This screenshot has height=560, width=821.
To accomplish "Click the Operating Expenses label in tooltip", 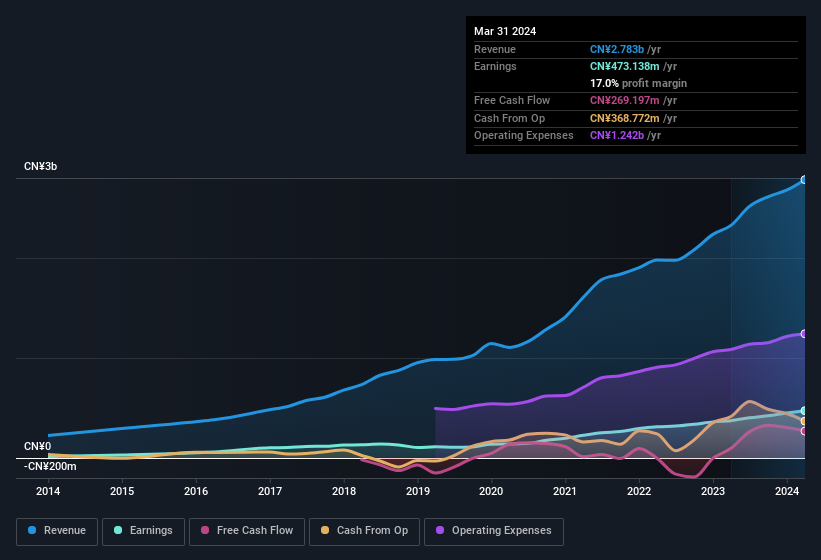I will (x=524, y=135).
